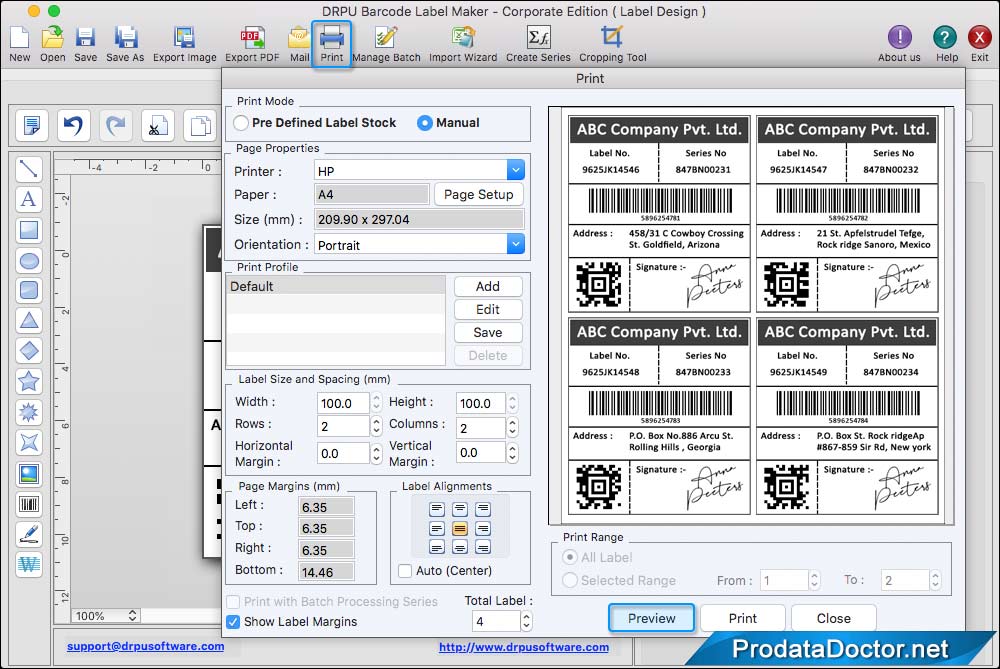Select the top-right label alignment option
1000x669 pixels.
(x=483, y=509)
